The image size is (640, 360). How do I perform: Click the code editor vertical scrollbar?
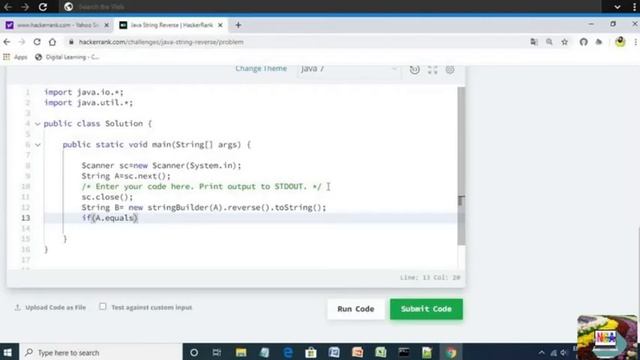point(461,165)
